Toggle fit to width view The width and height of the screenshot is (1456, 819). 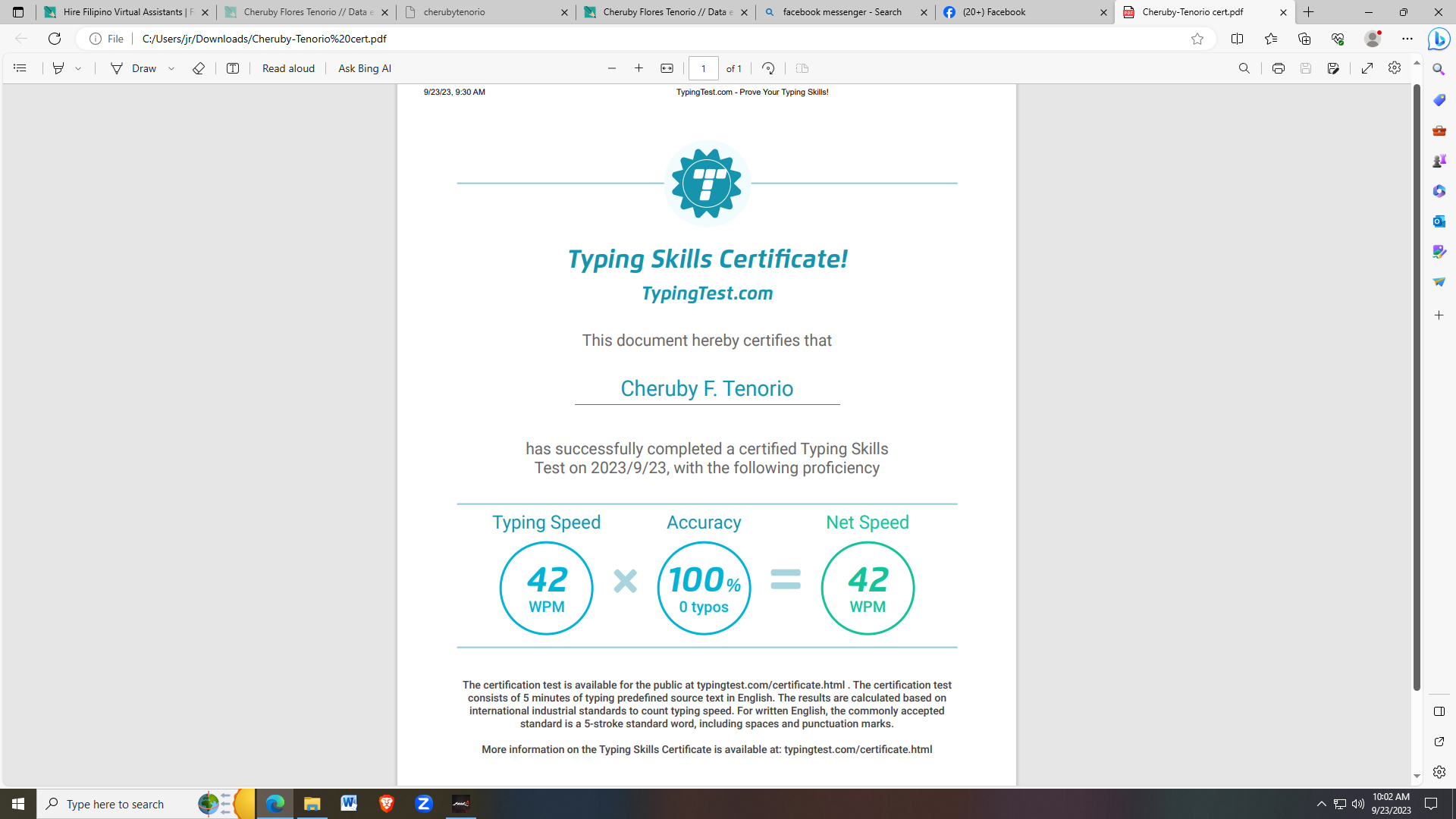(x=667, y=68)
